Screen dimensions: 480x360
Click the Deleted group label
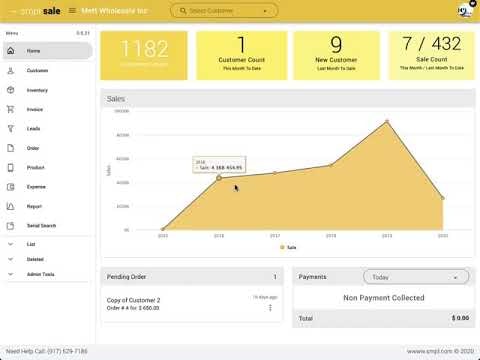coord(35,259)
